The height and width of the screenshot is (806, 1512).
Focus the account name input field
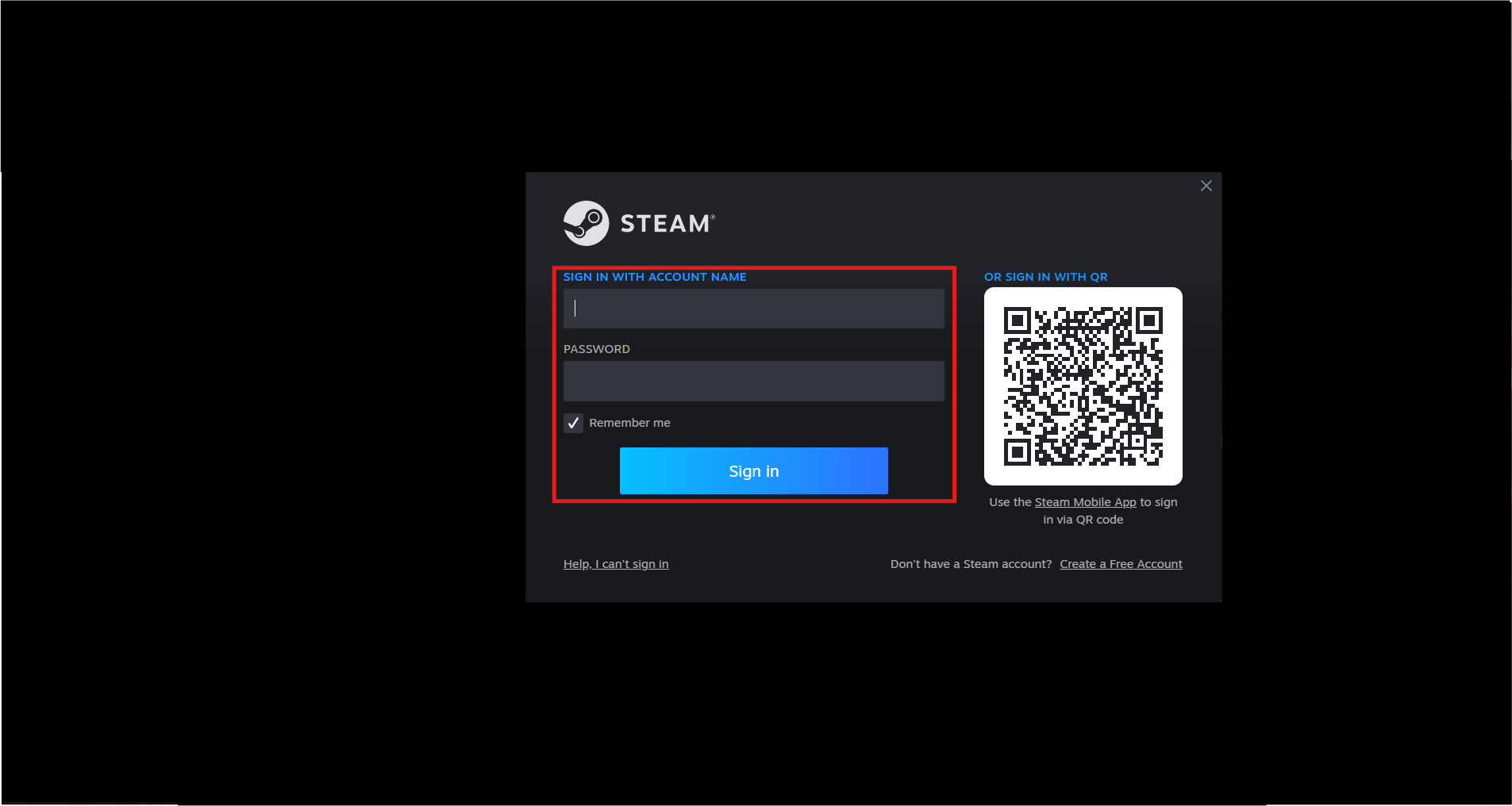pyautogui.click(x=752, y=308)
